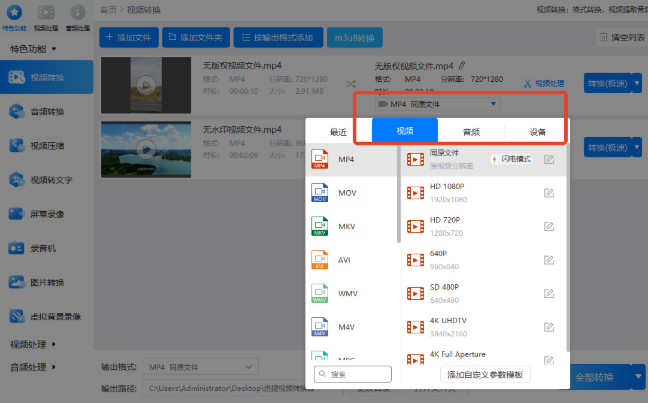The width and height of the screenshot is (648, 403).
Task: Expand the 音频处理 sidebar section
Action: tap(33, 367)
